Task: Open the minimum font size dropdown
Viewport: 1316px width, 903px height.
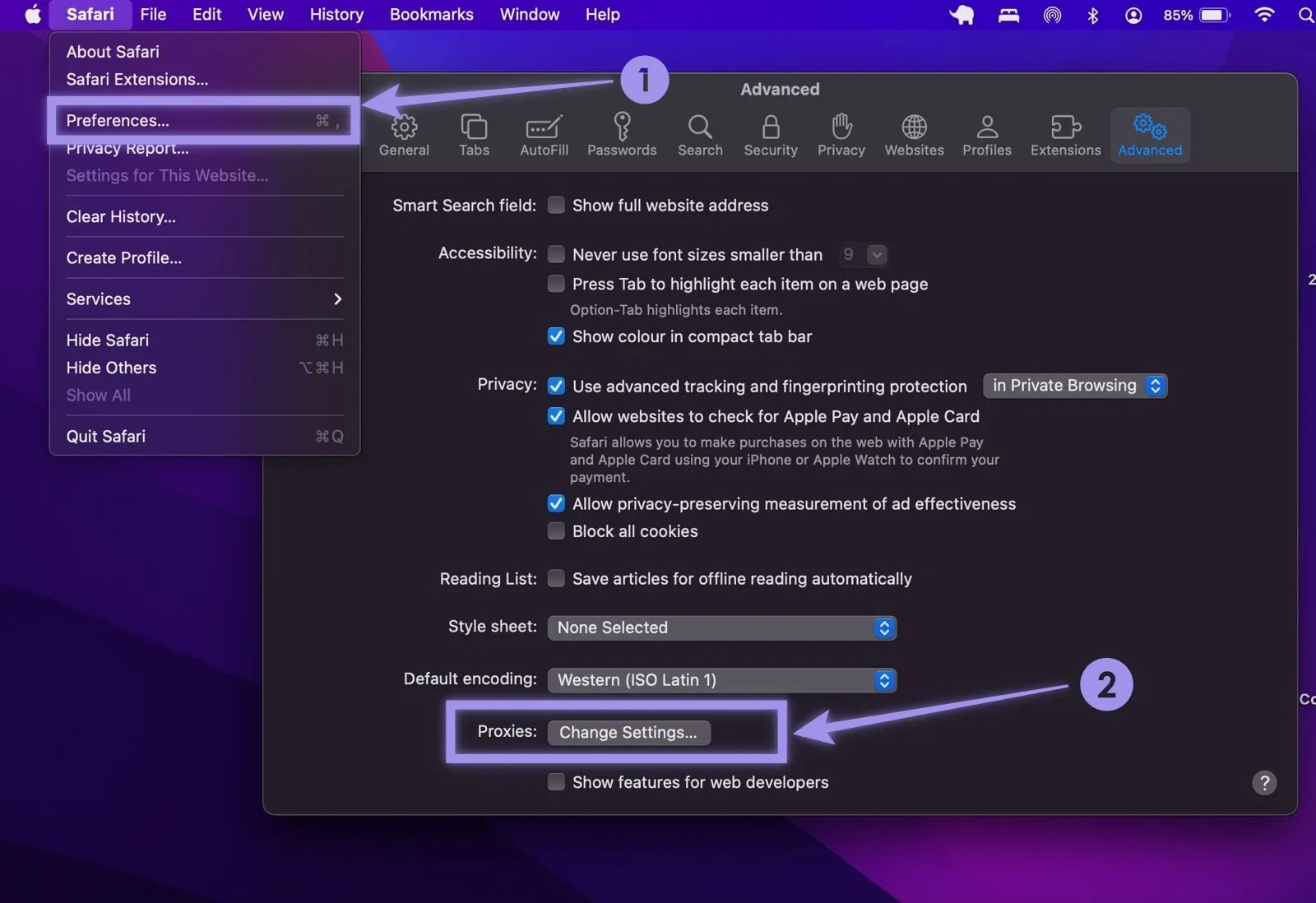Action: point(863,255)
